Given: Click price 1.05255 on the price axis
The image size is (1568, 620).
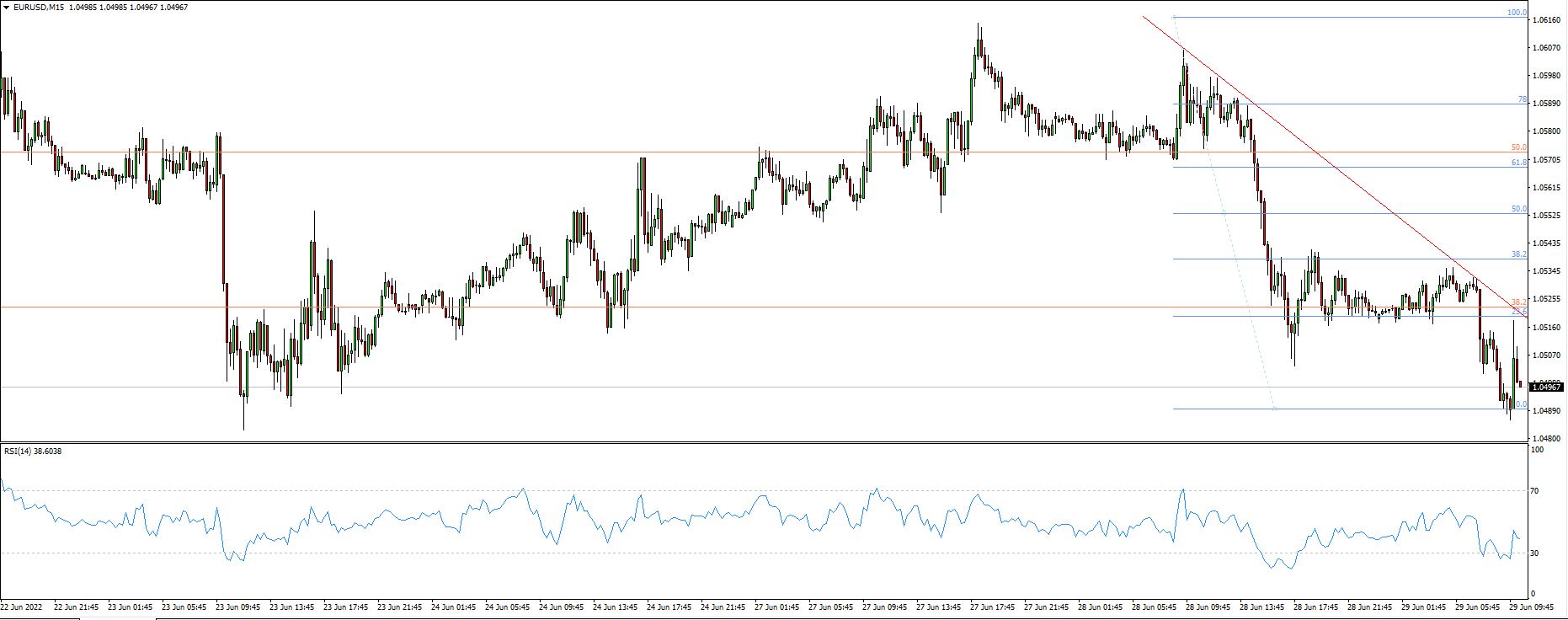Looking at the screenshot, I should (1547, 299).
